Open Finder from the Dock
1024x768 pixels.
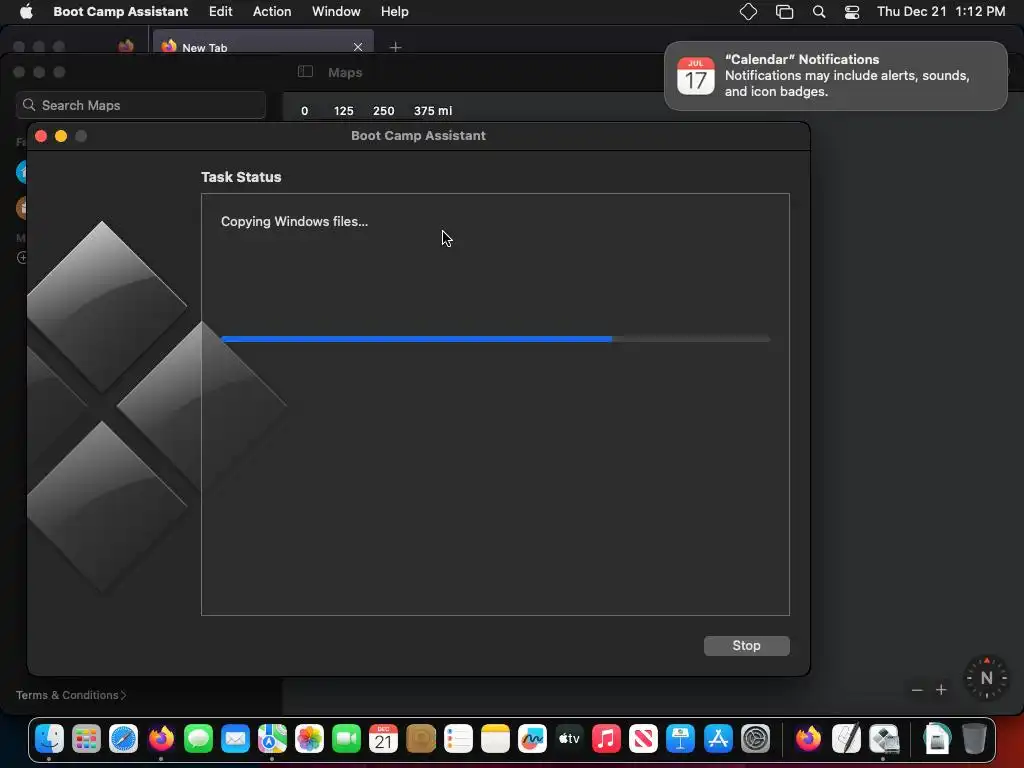(x=49, y=739)
